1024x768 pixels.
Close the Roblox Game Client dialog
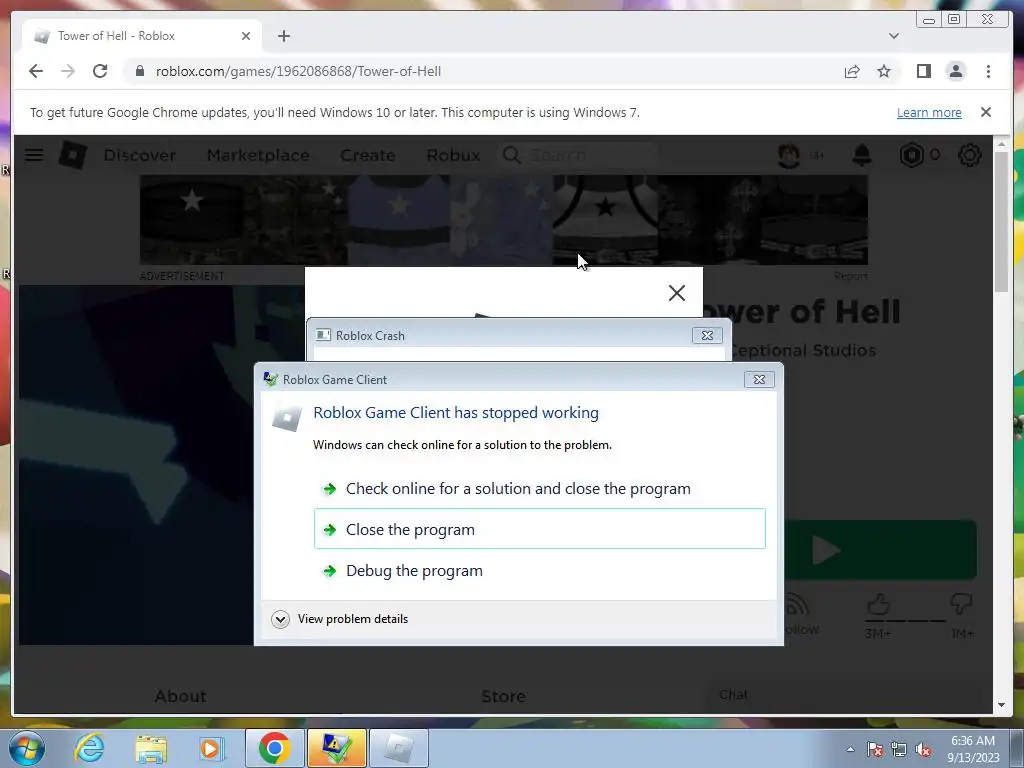pyautogui.click(x=759, y=379)
